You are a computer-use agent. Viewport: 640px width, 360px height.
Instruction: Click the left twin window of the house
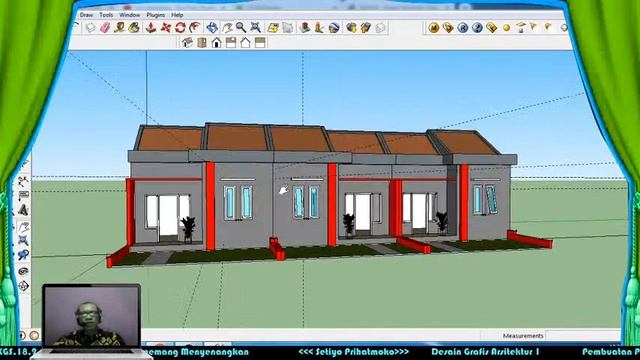(x=238, y=202)
